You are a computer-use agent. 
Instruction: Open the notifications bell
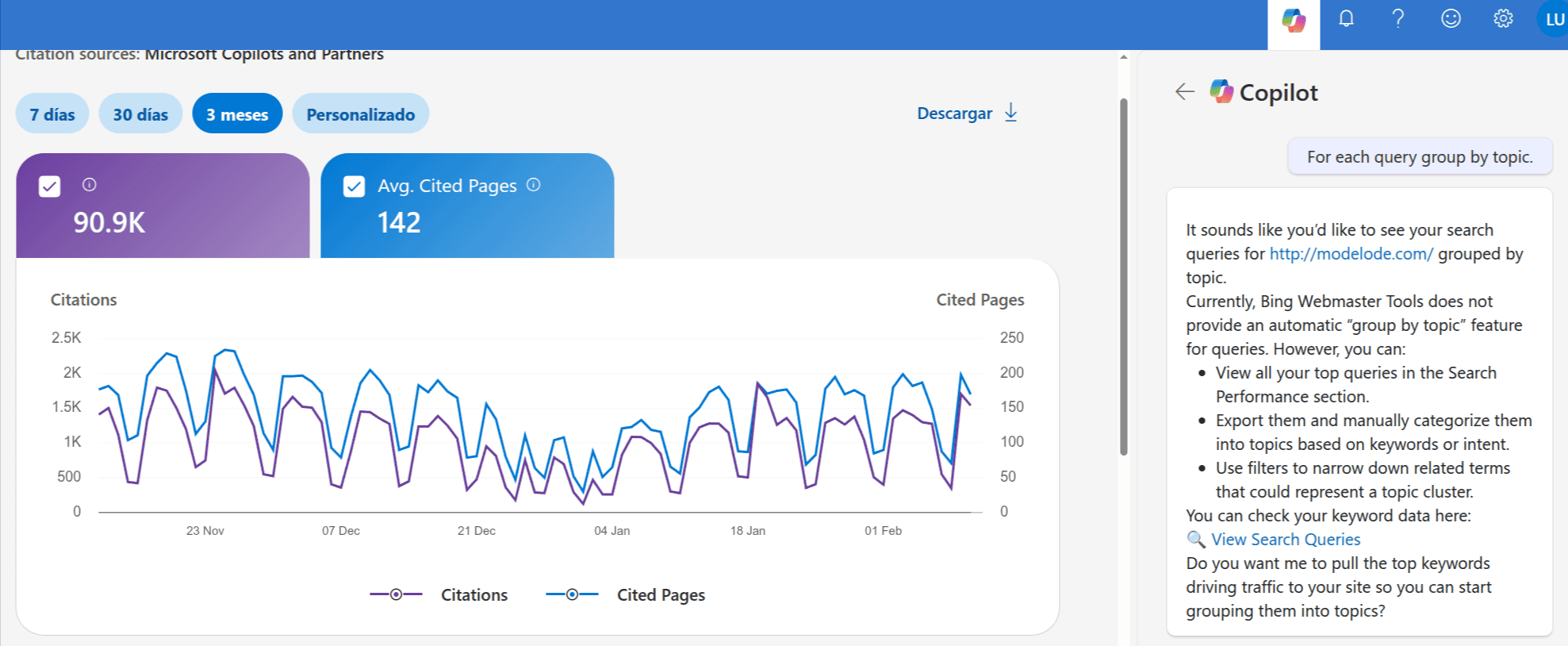(1346, 19)
